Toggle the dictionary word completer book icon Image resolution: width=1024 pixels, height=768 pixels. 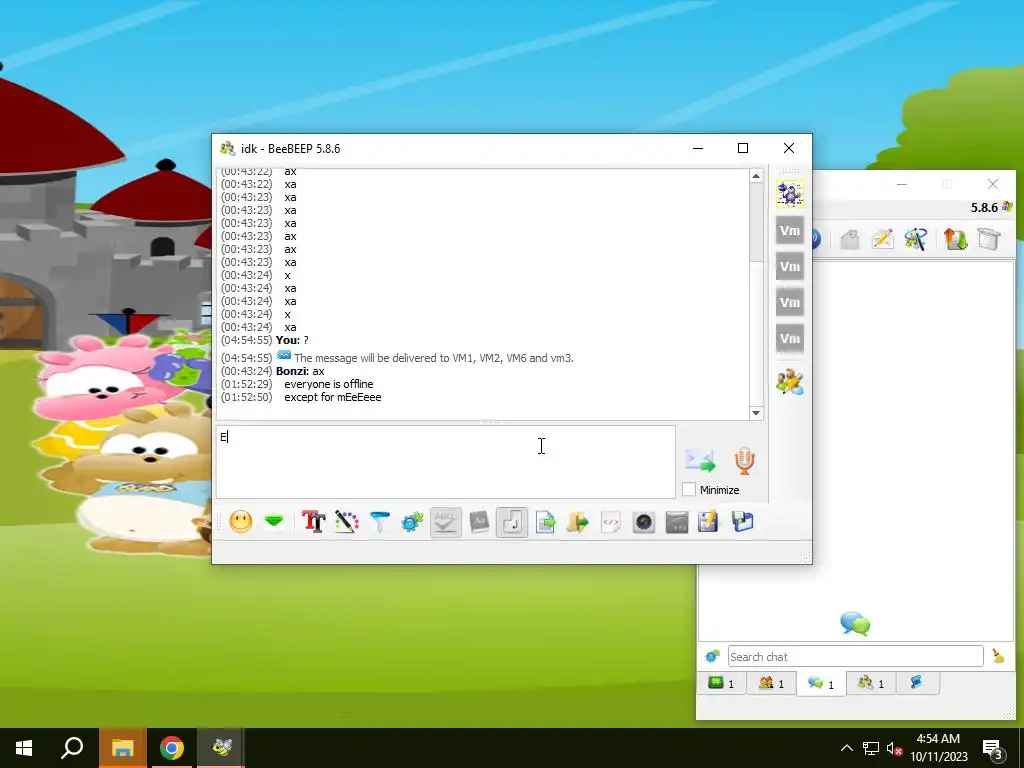(479, 522)
